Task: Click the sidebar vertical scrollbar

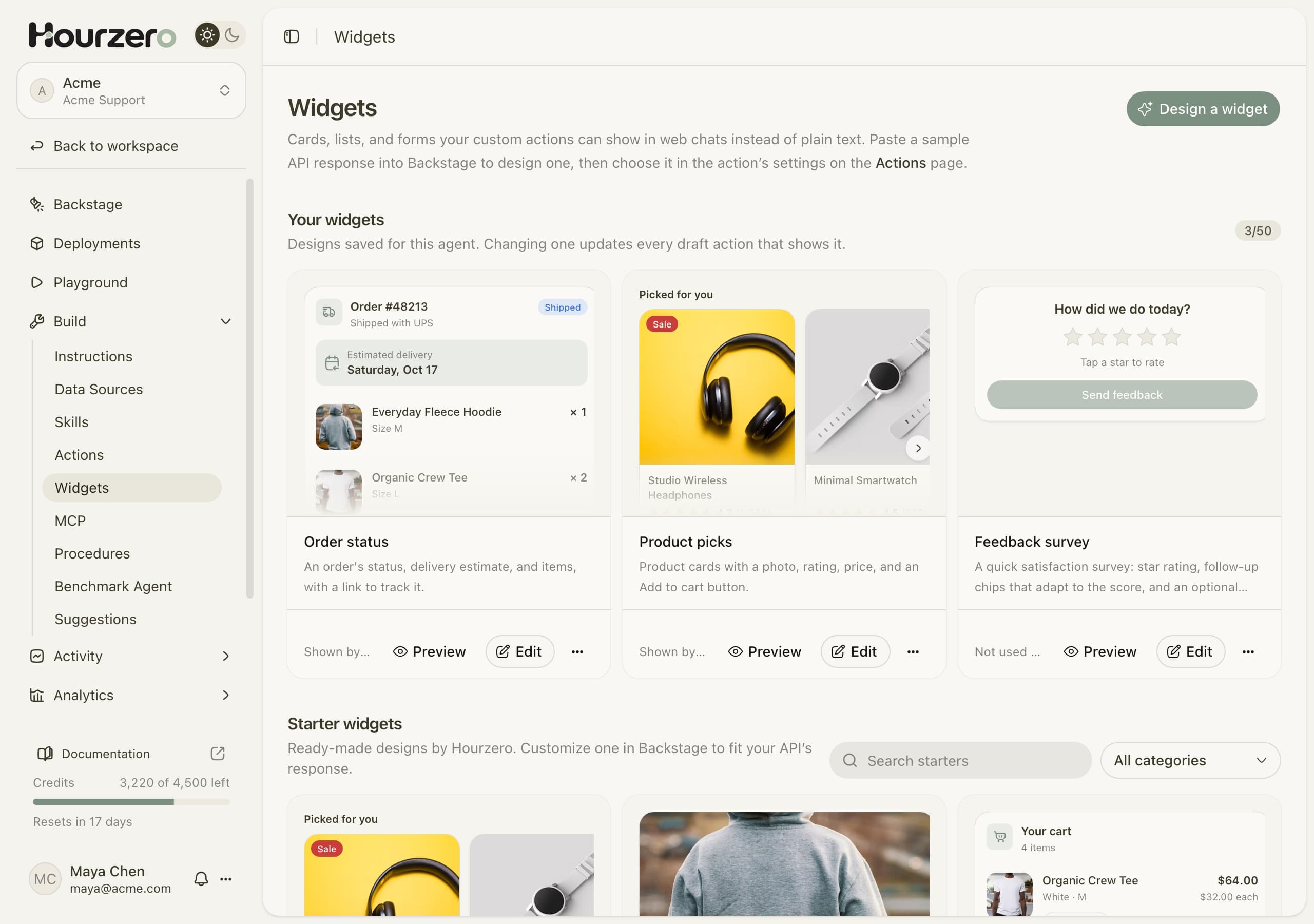Action: pos(249,389)
